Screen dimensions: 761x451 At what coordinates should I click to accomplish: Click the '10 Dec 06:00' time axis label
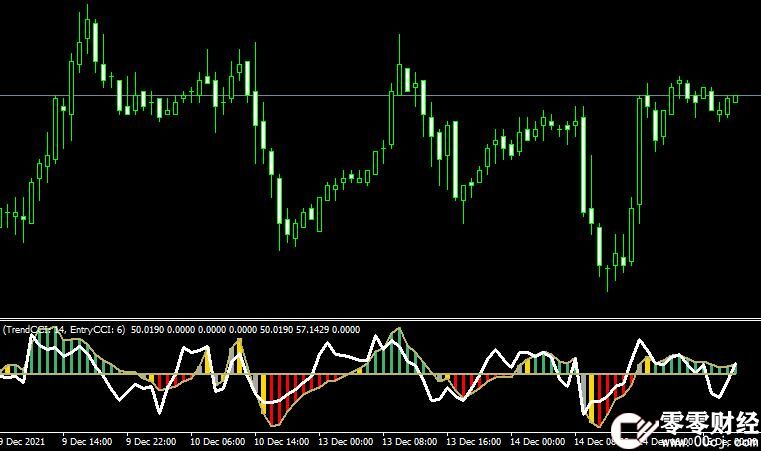tap(217, 442)
